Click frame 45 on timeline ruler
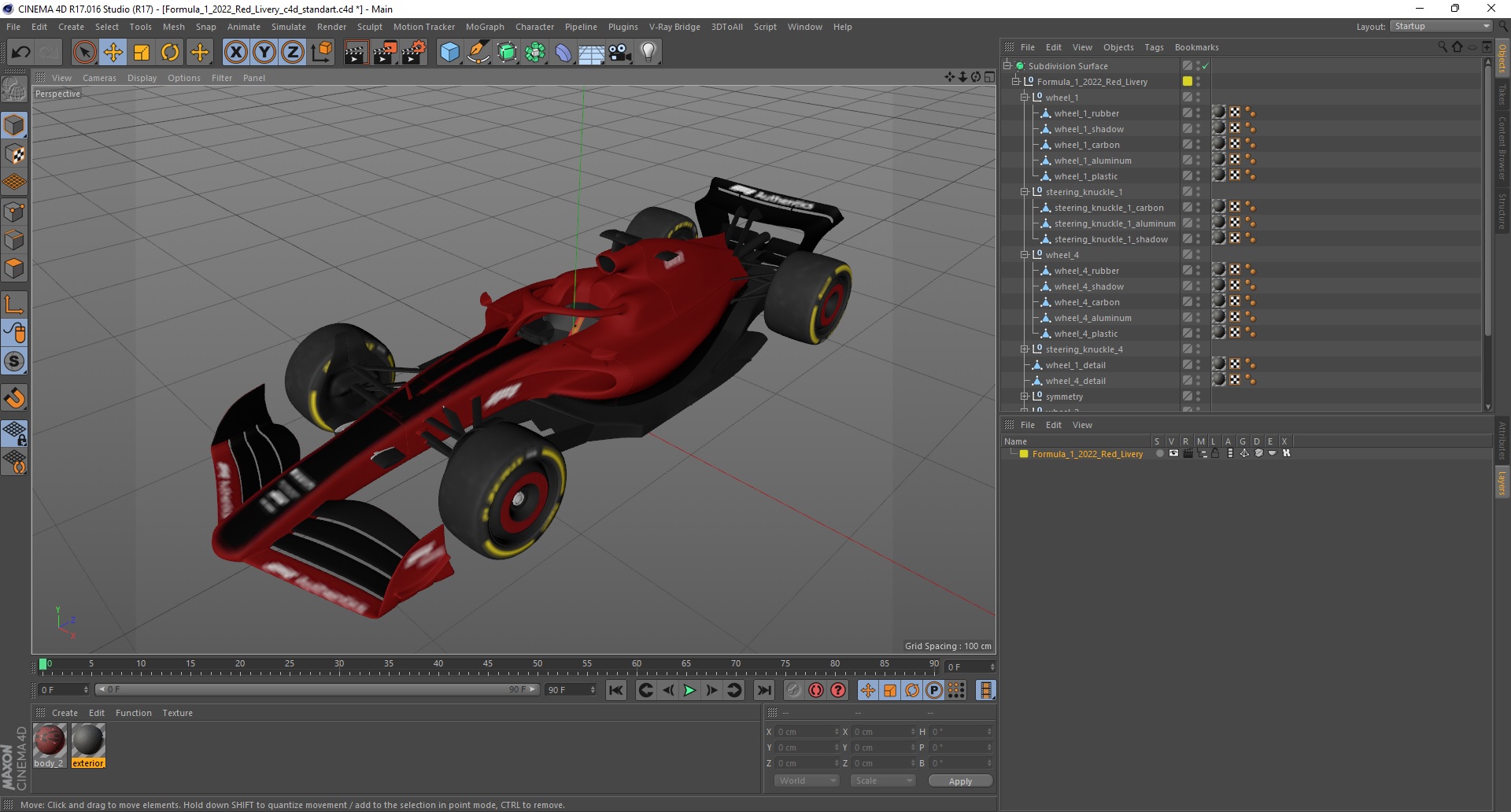The height and width of the screenshot is (812, 1511). coord(488,664)
